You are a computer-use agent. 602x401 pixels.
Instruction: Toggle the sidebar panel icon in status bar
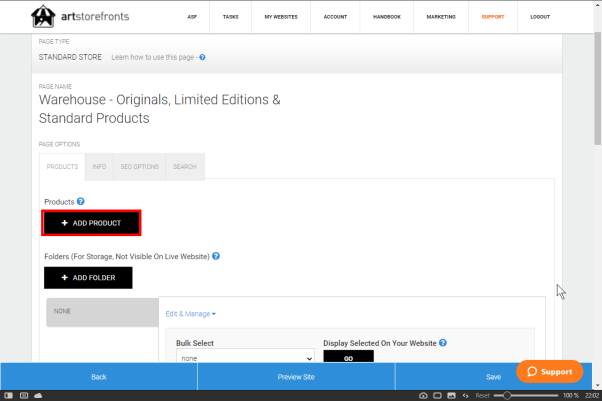8,395
